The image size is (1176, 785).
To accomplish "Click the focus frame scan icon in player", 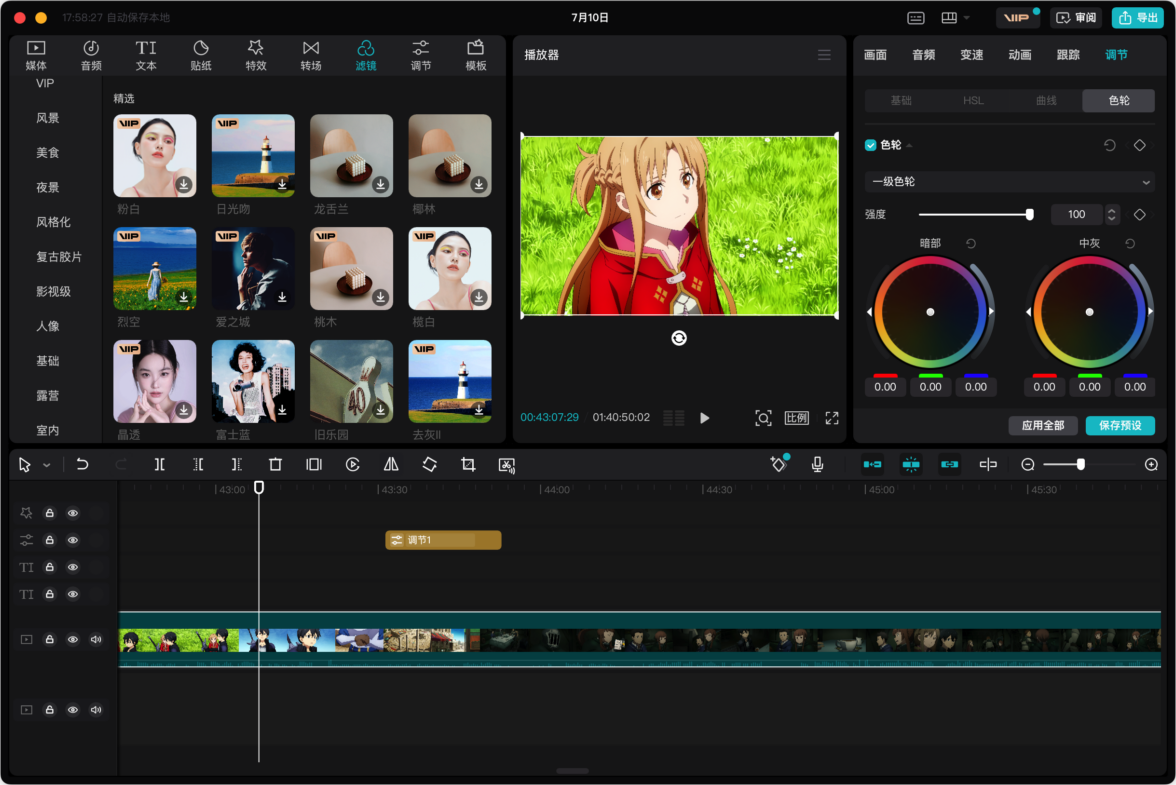I will coord(763,418).
